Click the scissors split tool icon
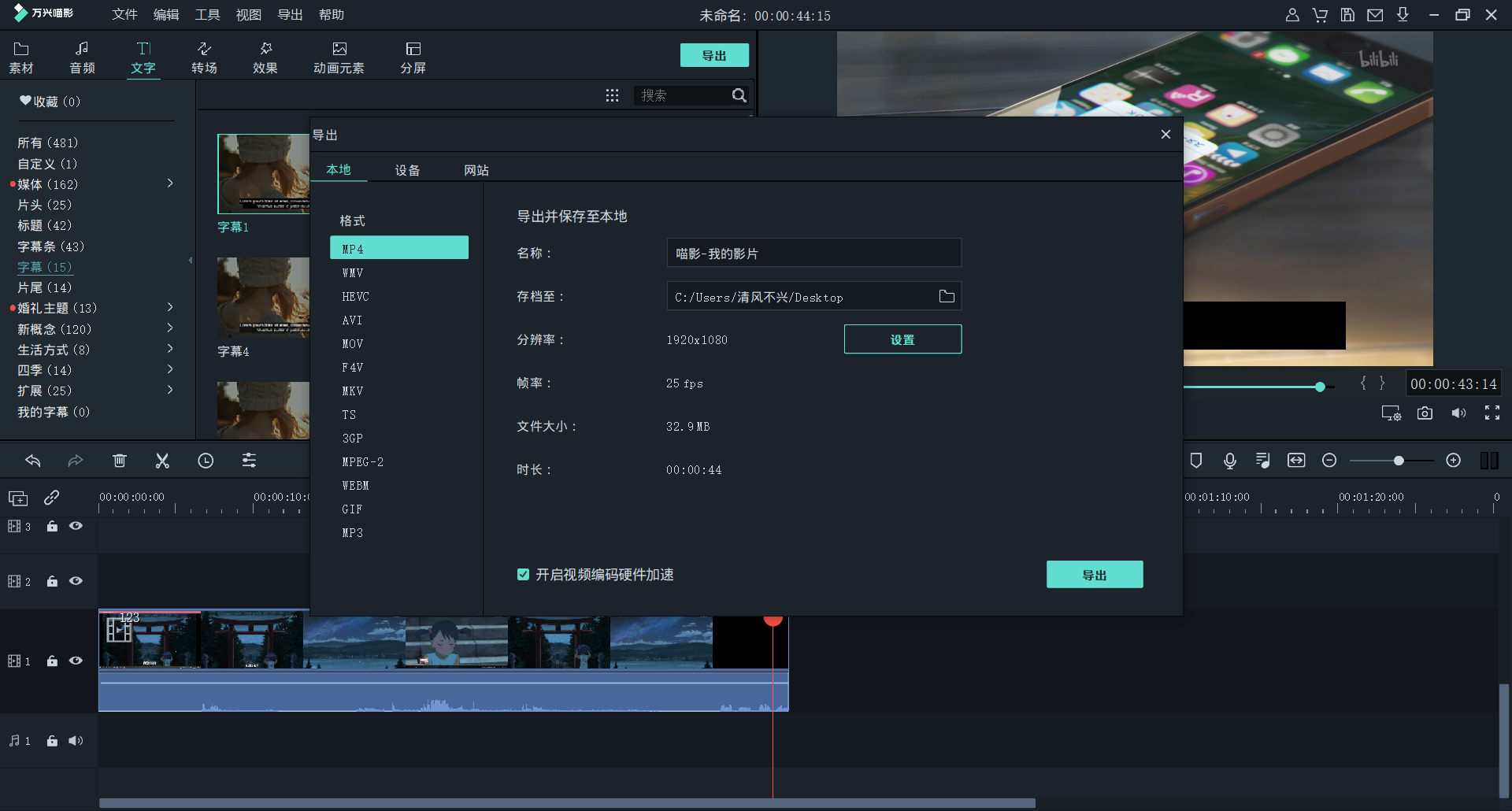Screen dimensions: 1512x811 (x=162, y=461)
